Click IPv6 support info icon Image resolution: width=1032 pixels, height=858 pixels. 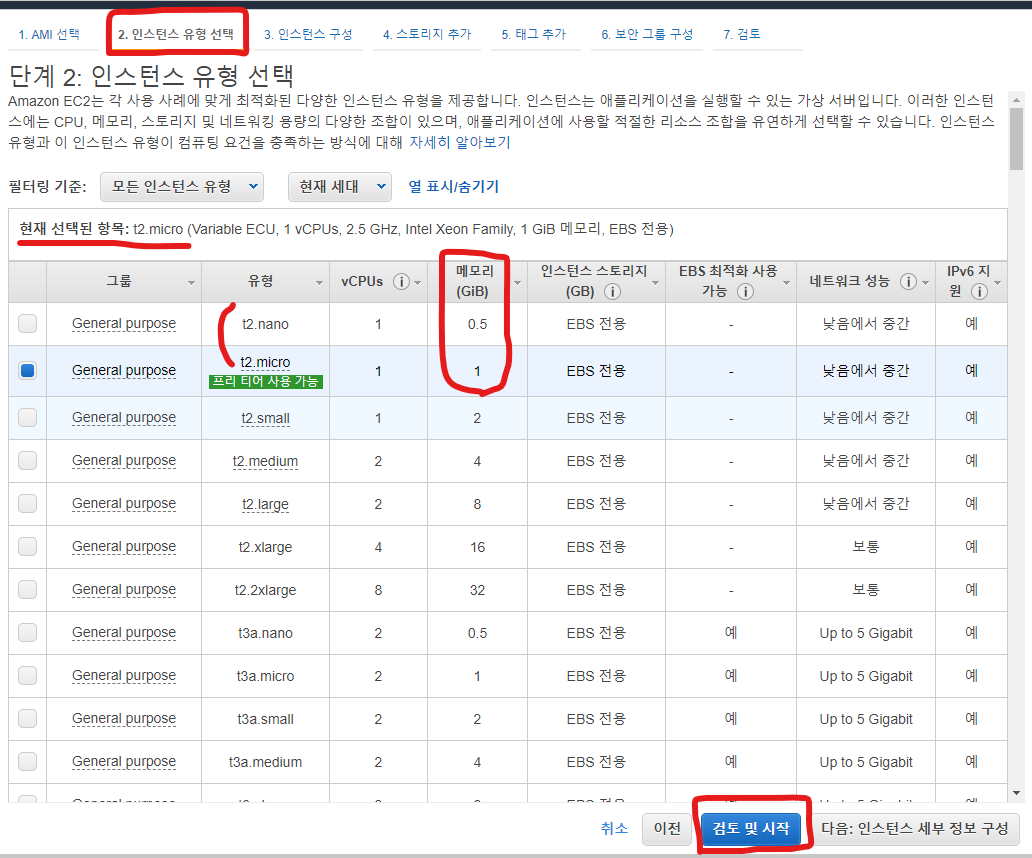[979, 291]
